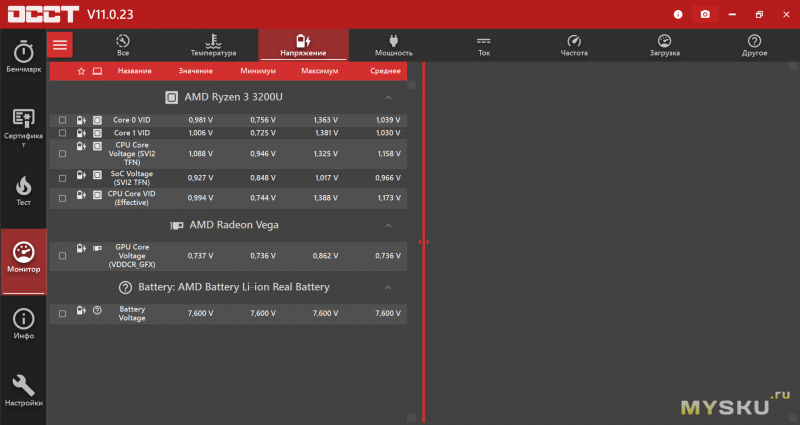Click voltage icon in Core 0 VID row
Image resolution: width=800 pixels, height=425 pixels.
pos(81,120)
